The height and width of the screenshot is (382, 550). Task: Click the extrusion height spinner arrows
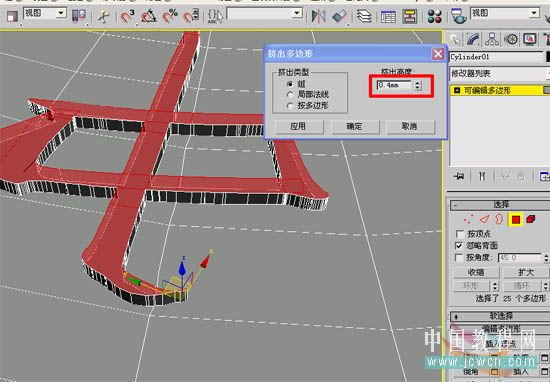pos(417,85)
